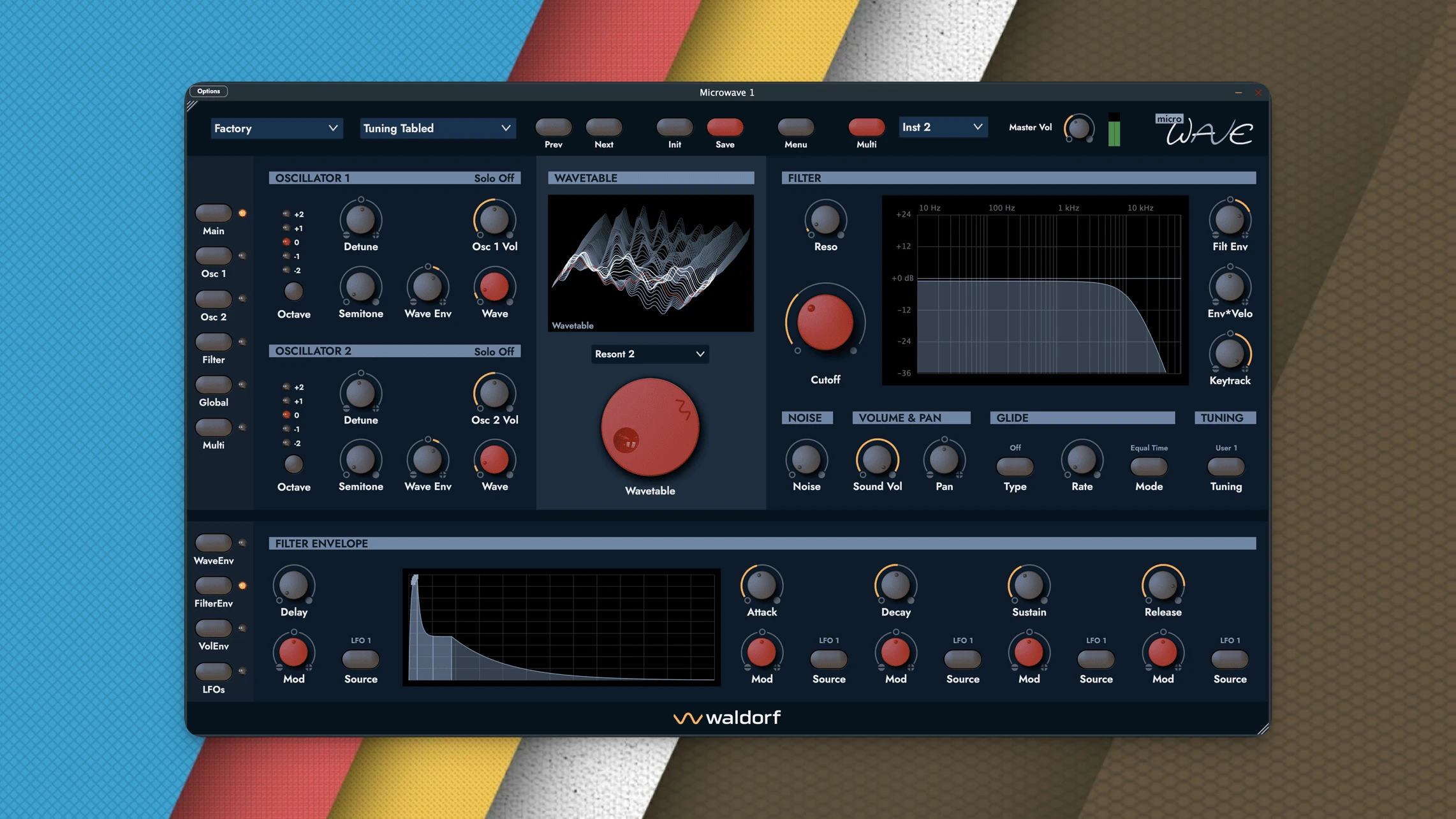
Task: Click the Filter Cutoff red knob
Action: tap(825, 323)
